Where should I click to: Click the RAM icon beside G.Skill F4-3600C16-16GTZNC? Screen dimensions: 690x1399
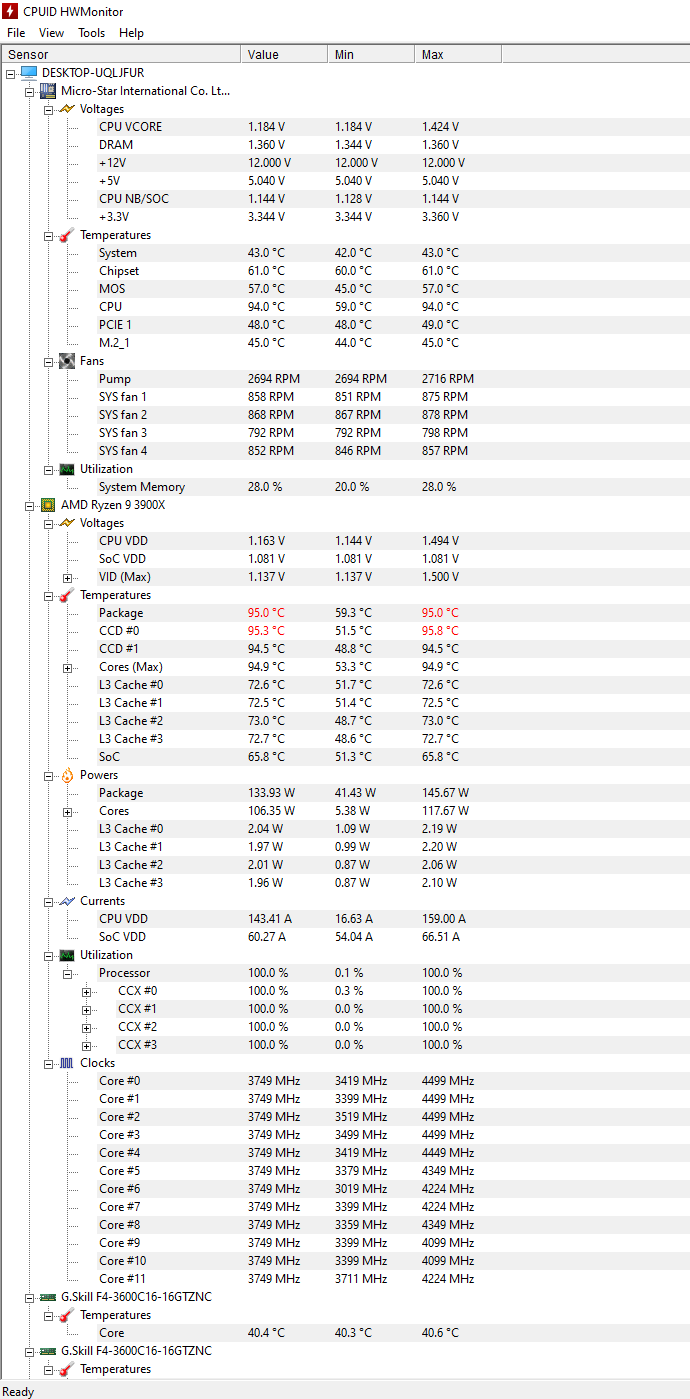click(47, 1296)
